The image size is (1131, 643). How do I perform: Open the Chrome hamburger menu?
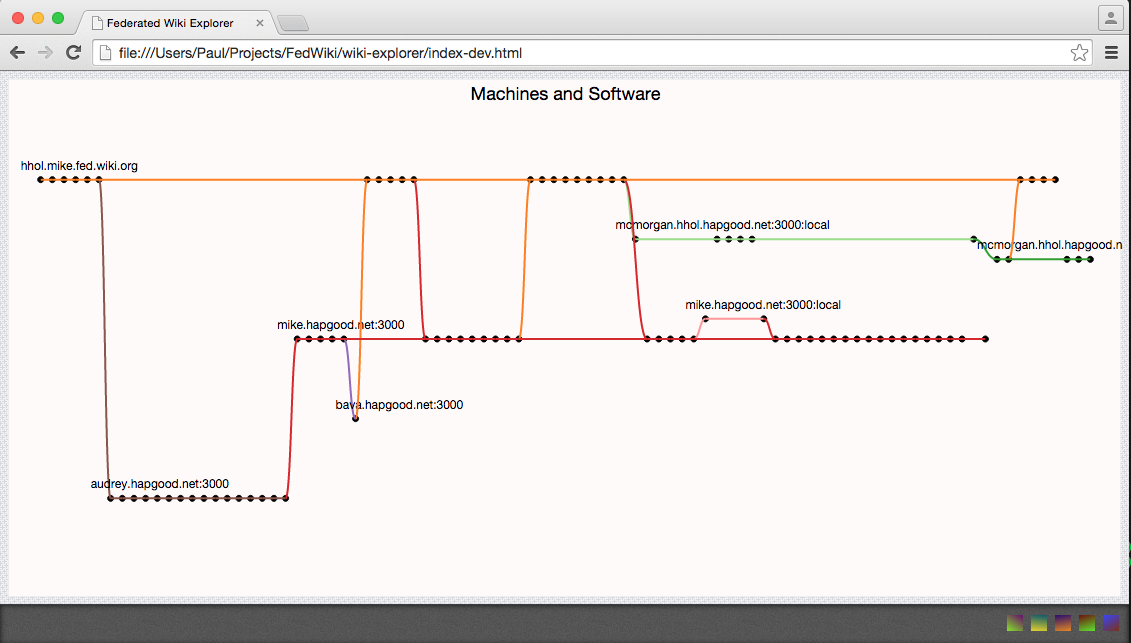[1112, 53]
